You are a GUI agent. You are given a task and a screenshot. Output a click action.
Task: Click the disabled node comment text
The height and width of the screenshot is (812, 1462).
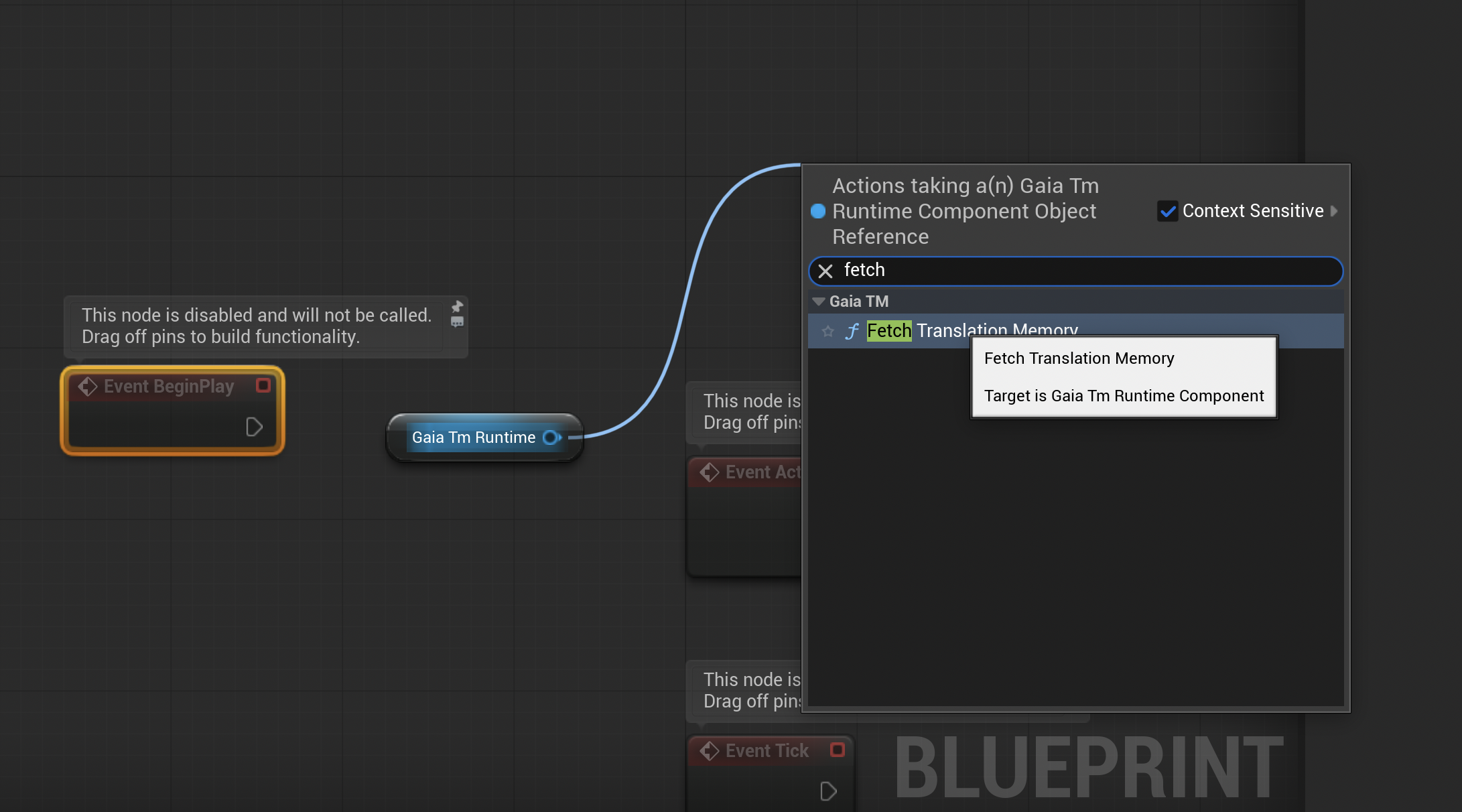pyautogui.click(x=257, y=326)
